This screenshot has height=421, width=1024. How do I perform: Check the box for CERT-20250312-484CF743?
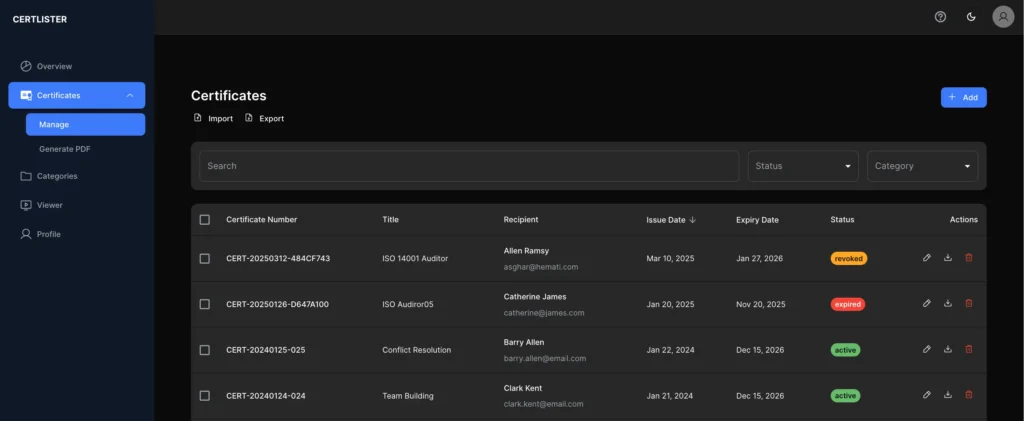205,258
